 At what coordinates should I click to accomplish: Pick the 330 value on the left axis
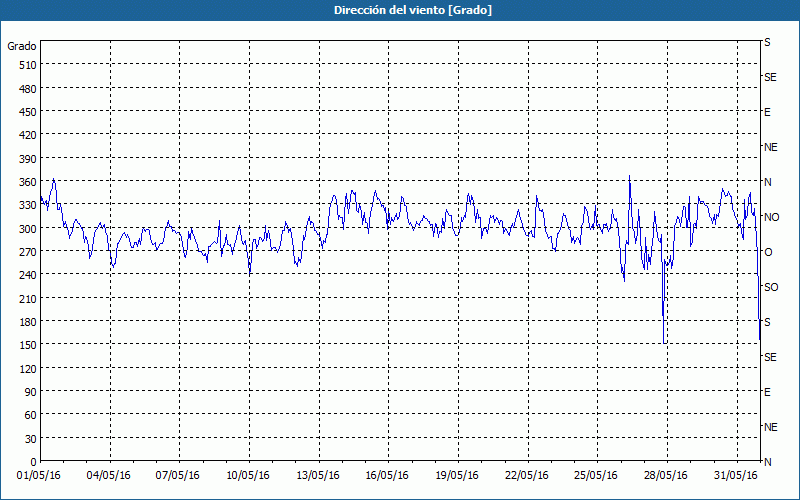[28, 205]
